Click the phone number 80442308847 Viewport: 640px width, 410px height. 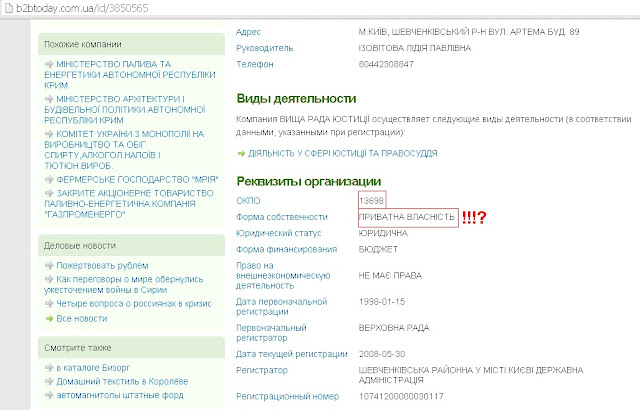386,64
